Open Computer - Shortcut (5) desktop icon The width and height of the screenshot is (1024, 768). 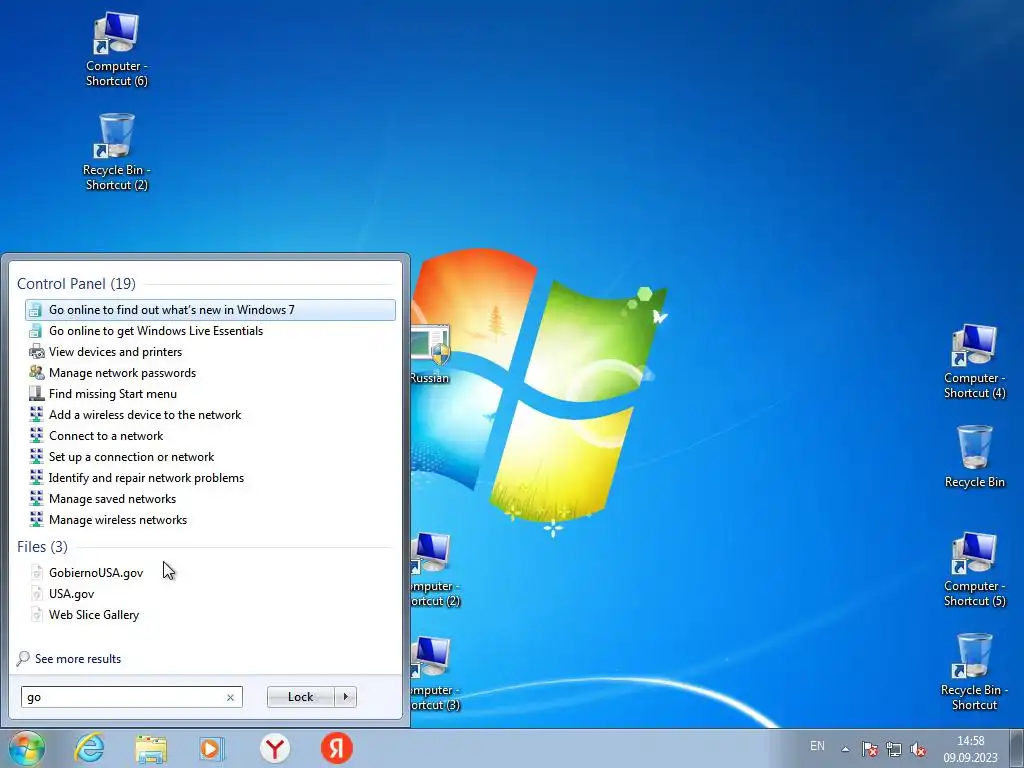tap(974, 570)
